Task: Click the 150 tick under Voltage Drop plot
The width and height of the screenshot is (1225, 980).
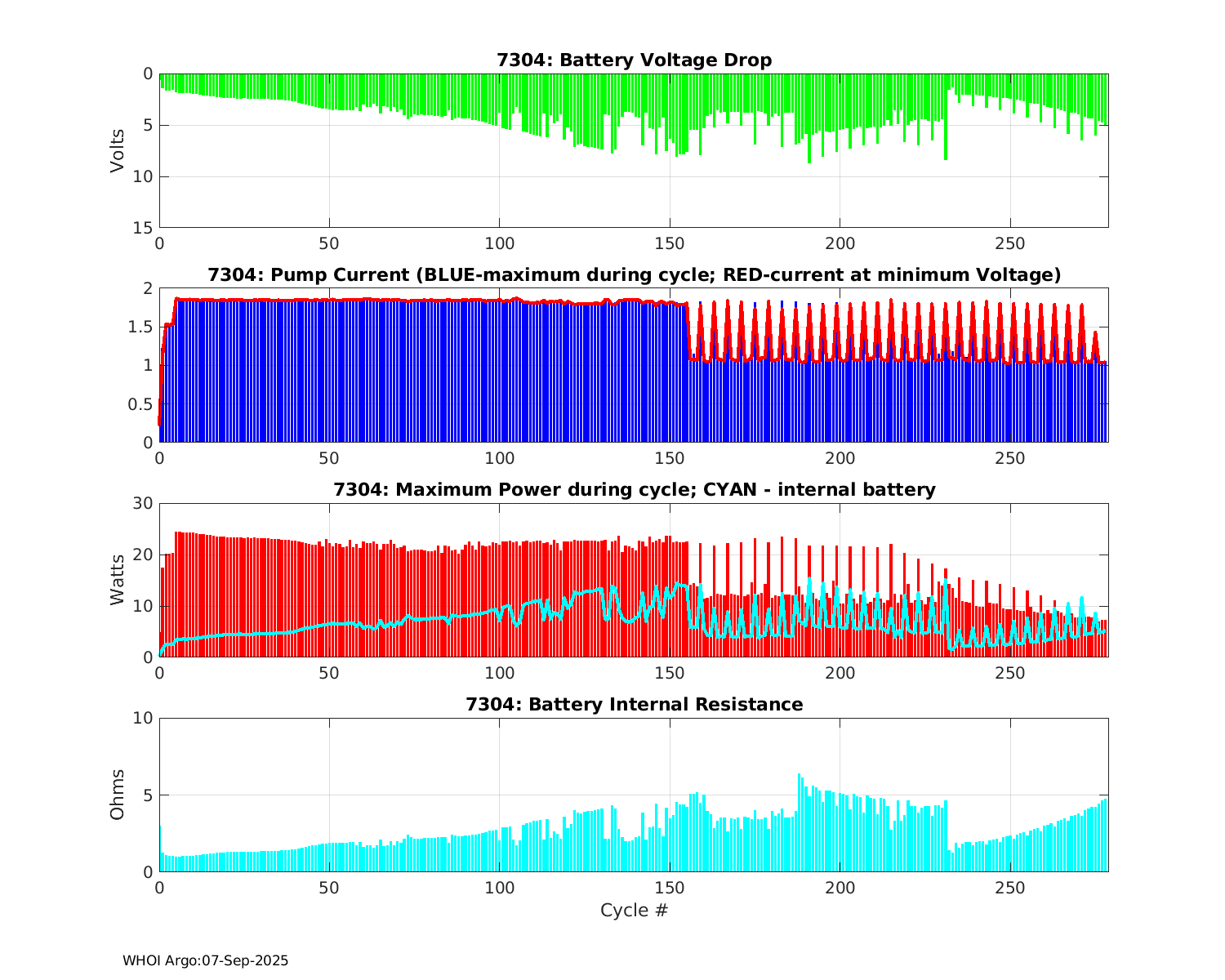Action: pyautogui.click(x=670, y=243)
